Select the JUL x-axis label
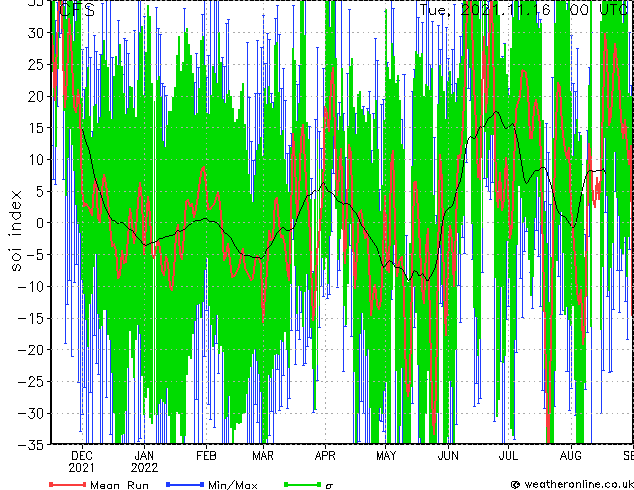This screenshot has width=634, height=490. coord(508,456)
